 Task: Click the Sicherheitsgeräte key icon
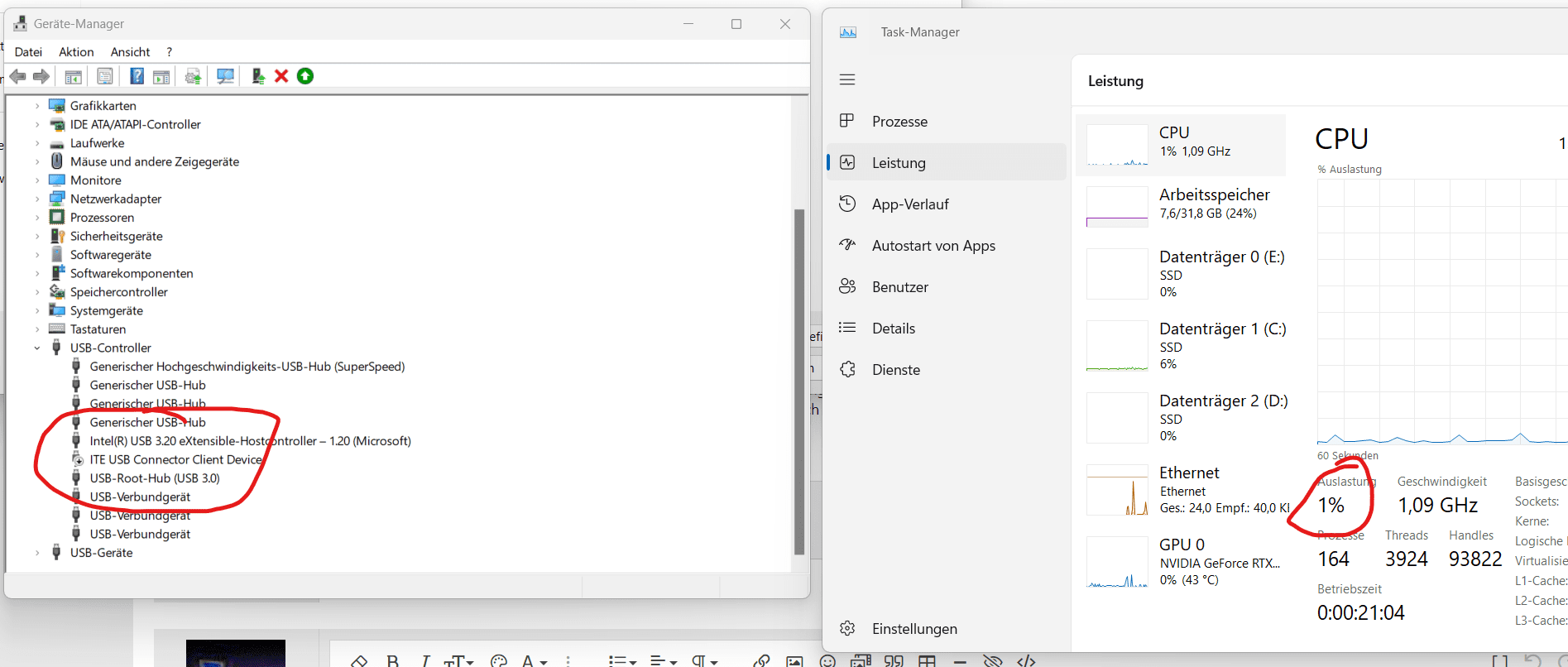[x=57, y=236]
